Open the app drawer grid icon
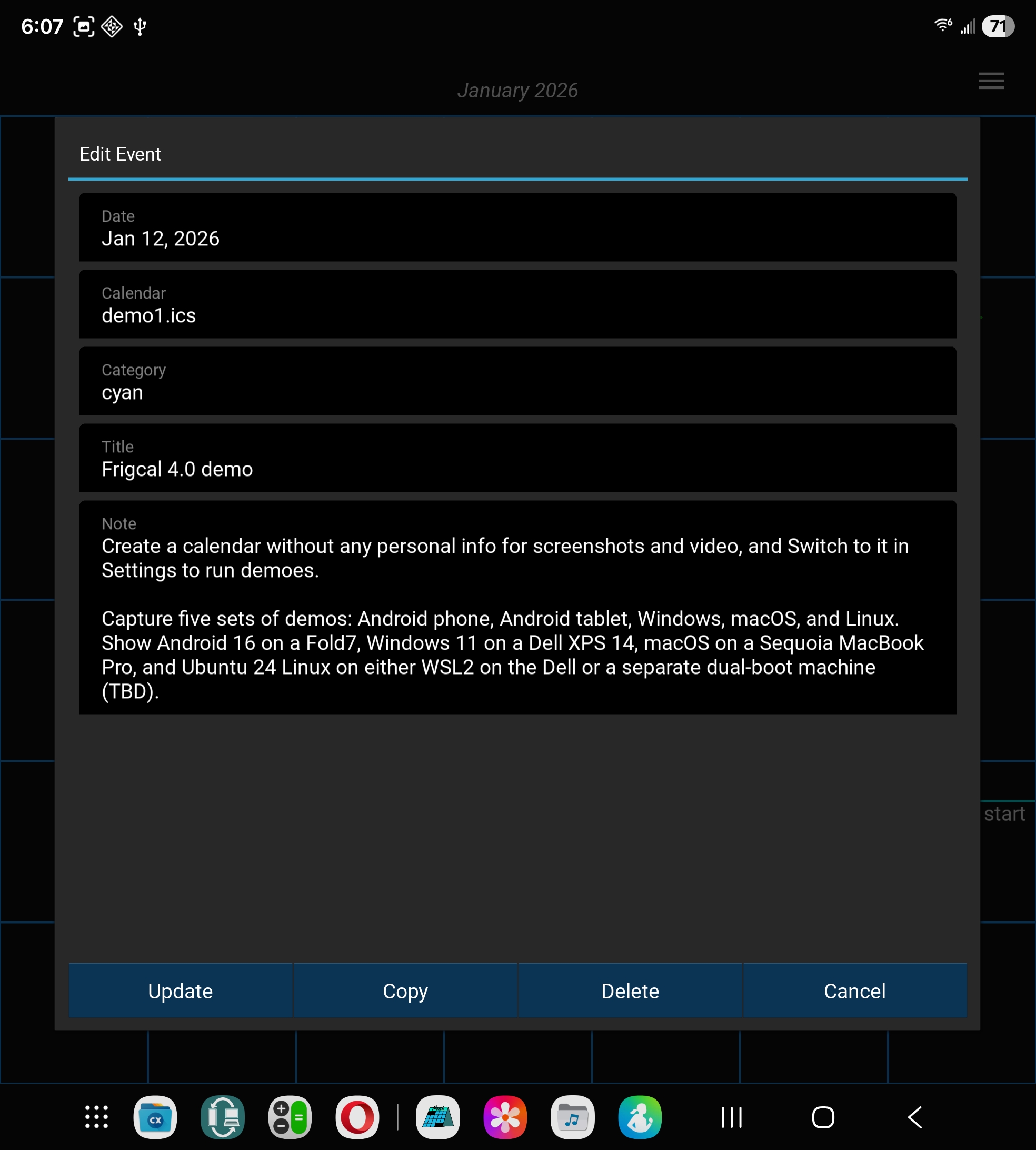 (x=96, y=1117)
